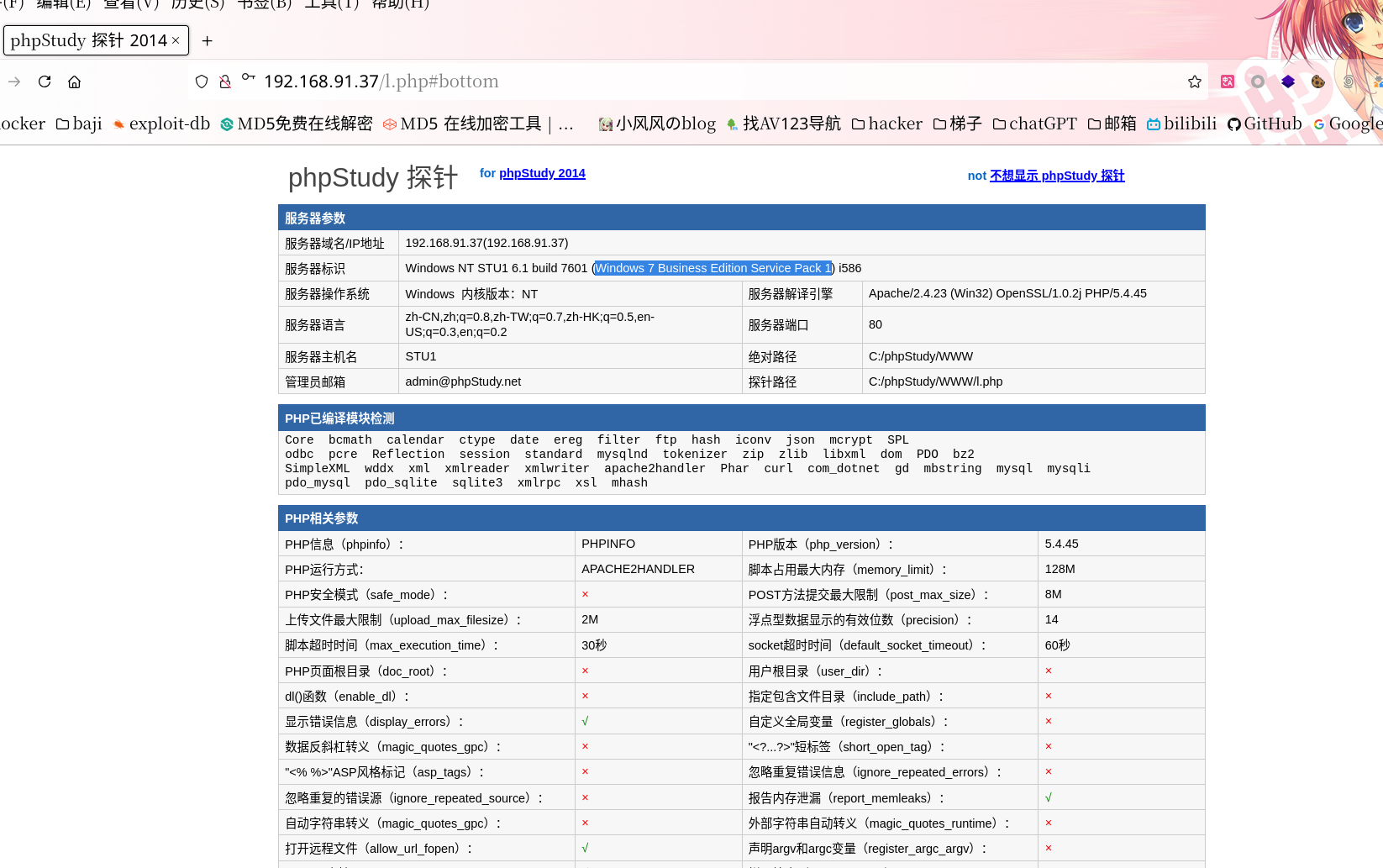Expand the 邮箱 bookmark folder
The height and width of the screenshot is (868, 1383).
coord(1112,124)
